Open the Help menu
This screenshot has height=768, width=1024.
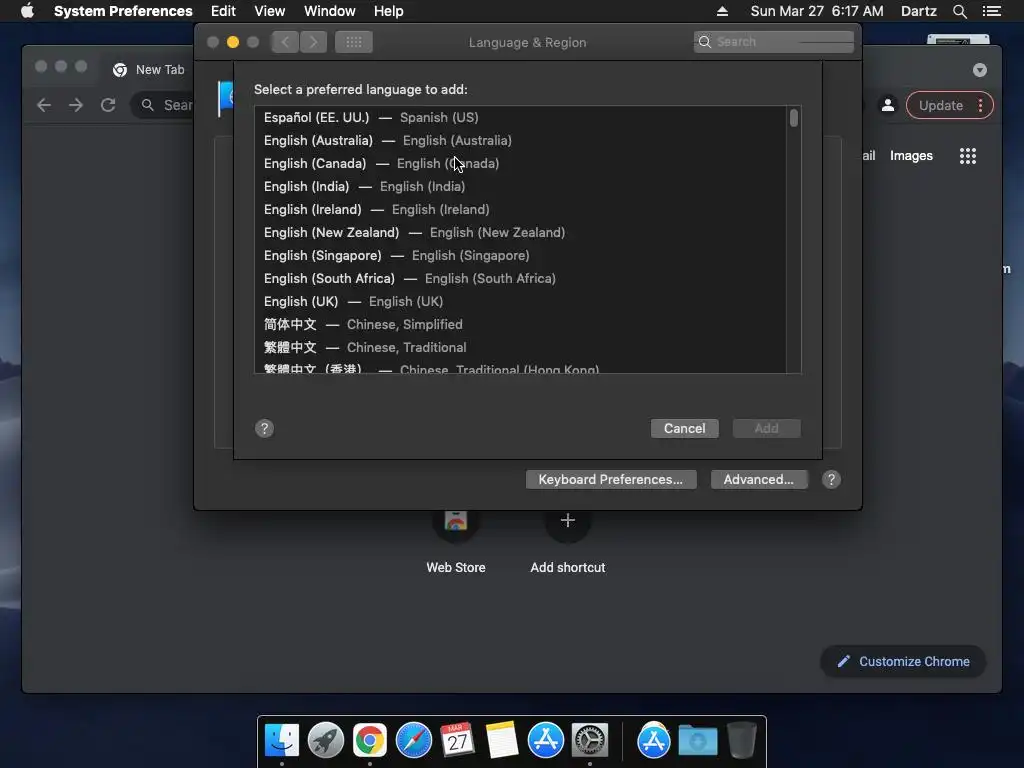[x=389, y=11]
